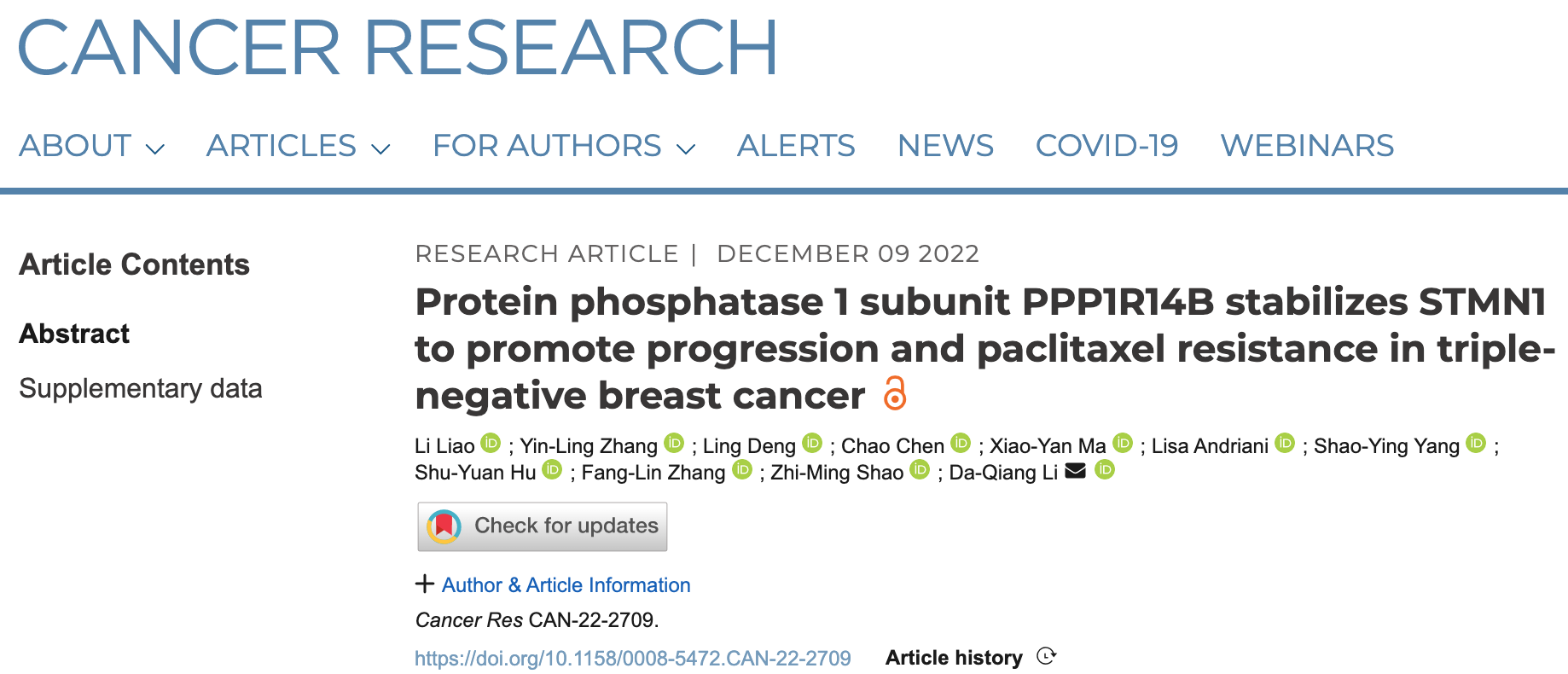This screenshot has height=674, width=1568.
Task: Open Chao Chen's ORCID icon
Action: tap(961, 443)
